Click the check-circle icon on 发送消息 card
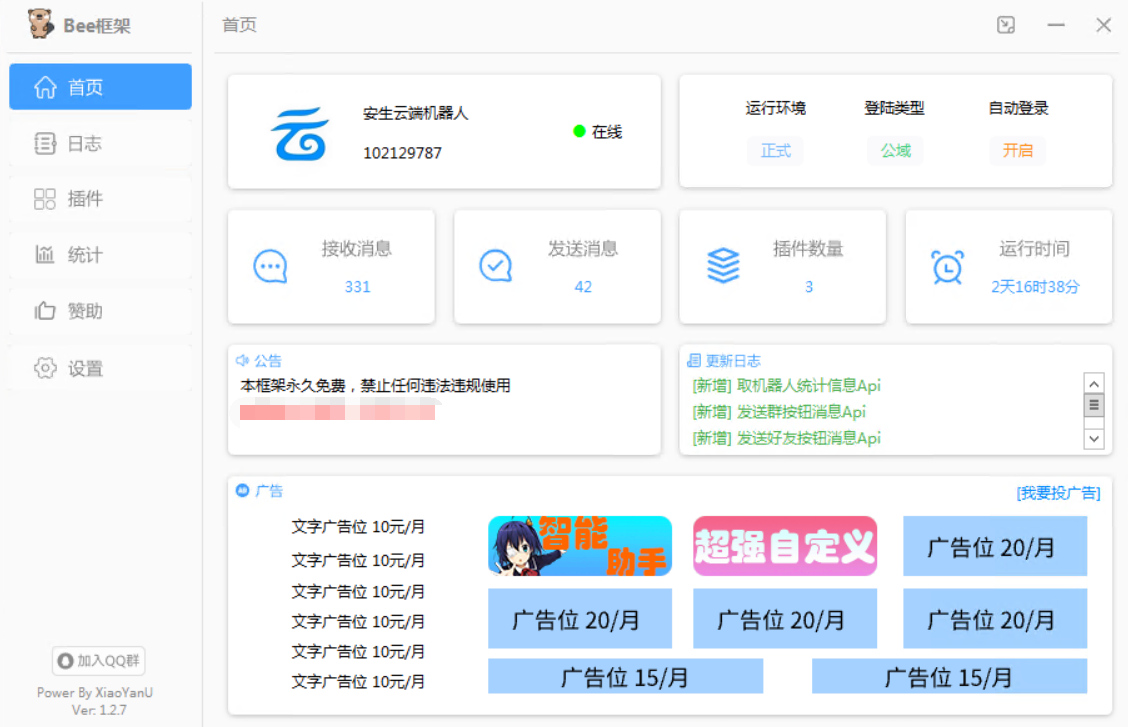The image size is (1128, 727). pos(496,266)
